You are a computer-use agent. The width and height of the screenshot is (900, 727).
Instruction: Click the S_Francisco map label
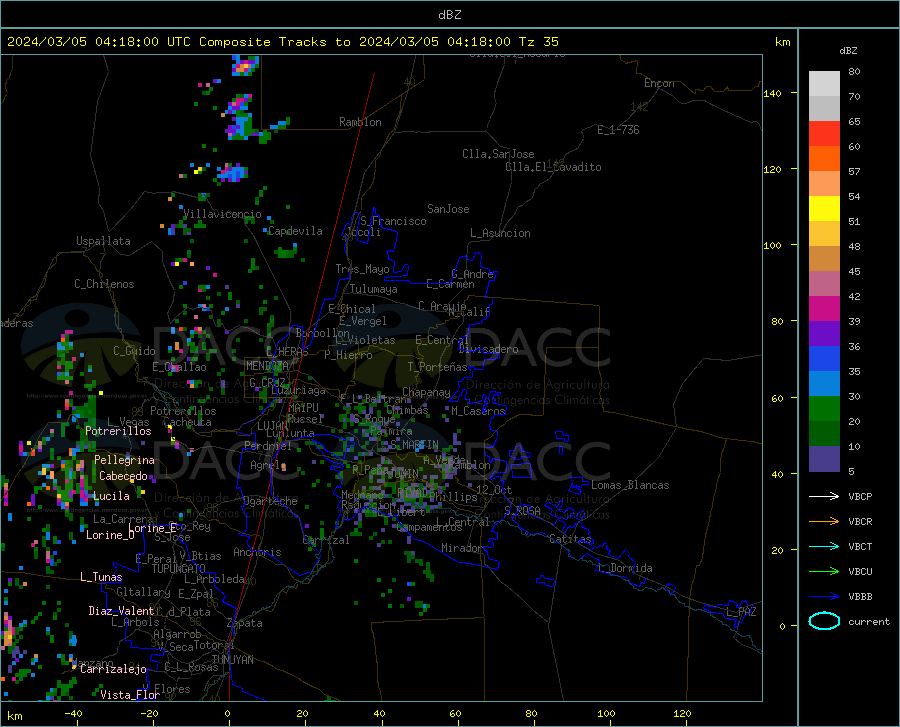pyautogui.click(x=394, y=221)
